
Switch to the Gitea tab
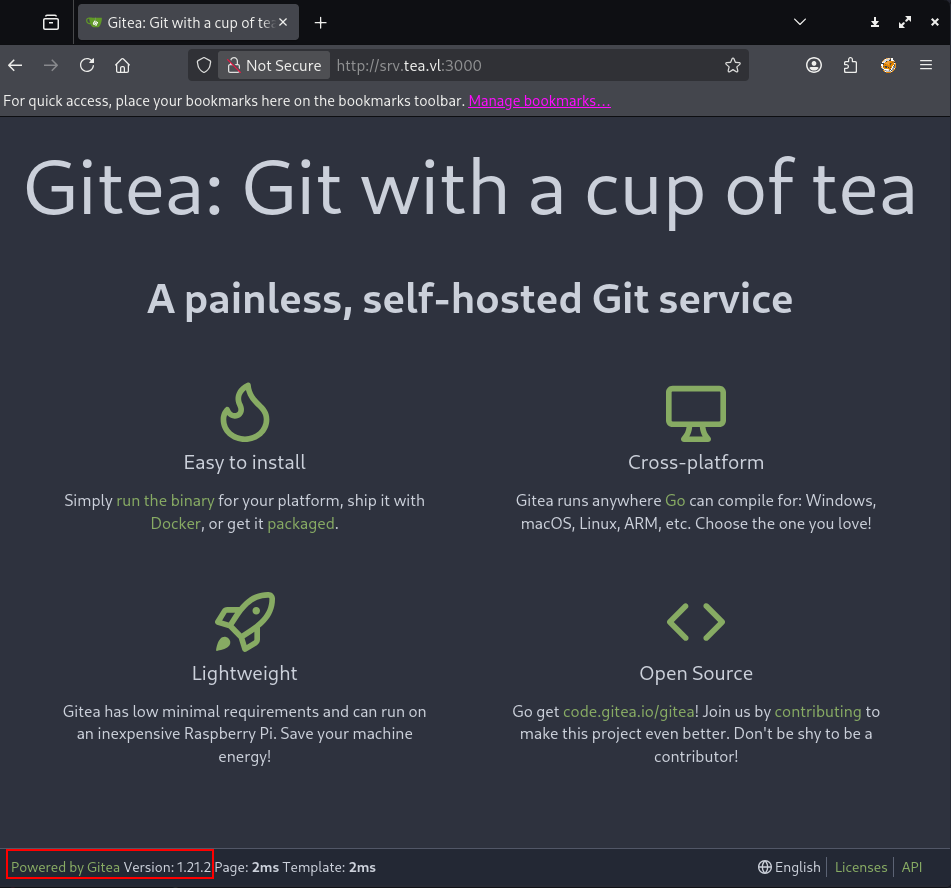click(x=180, y=22)
